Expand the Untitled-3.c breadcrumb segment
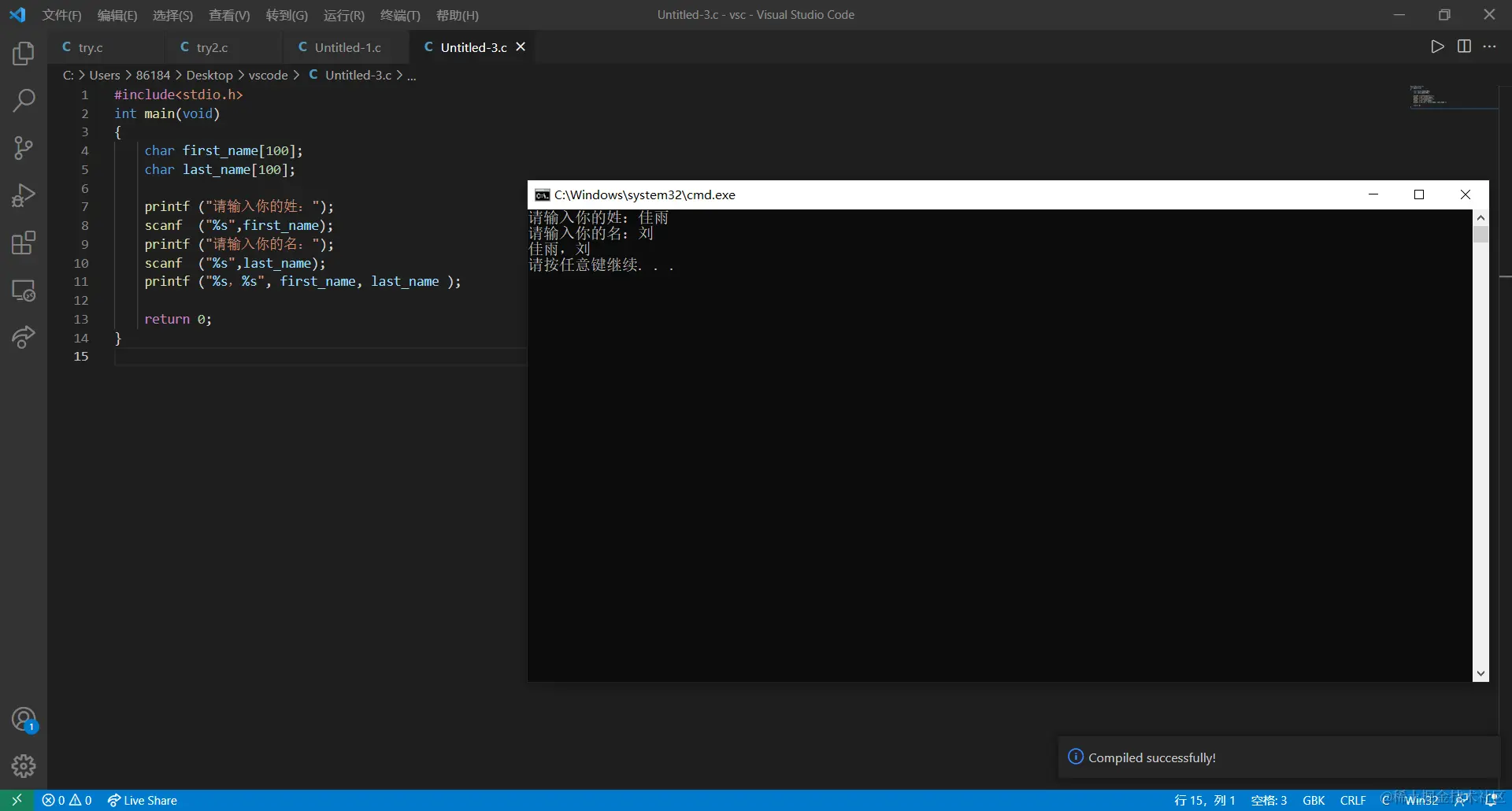 (350, 75)
